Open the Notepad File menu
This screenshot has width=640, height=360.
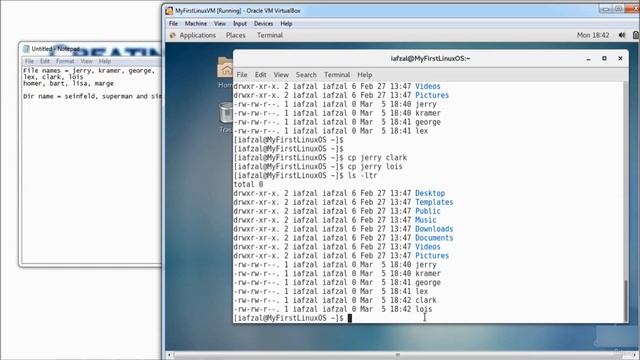(x=29, y=61)
